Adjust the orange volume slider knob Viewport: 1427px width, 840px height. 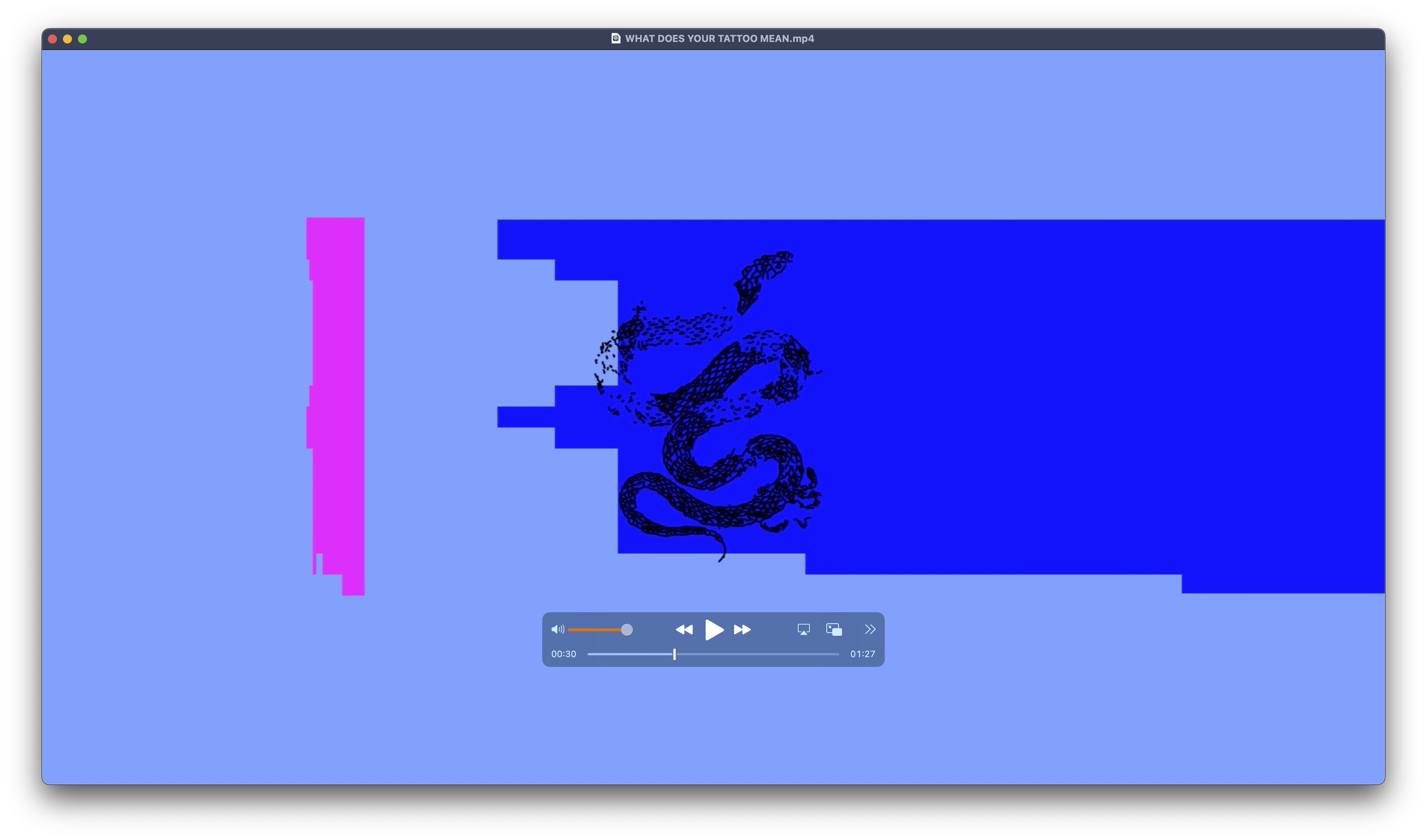coord(626,629)
